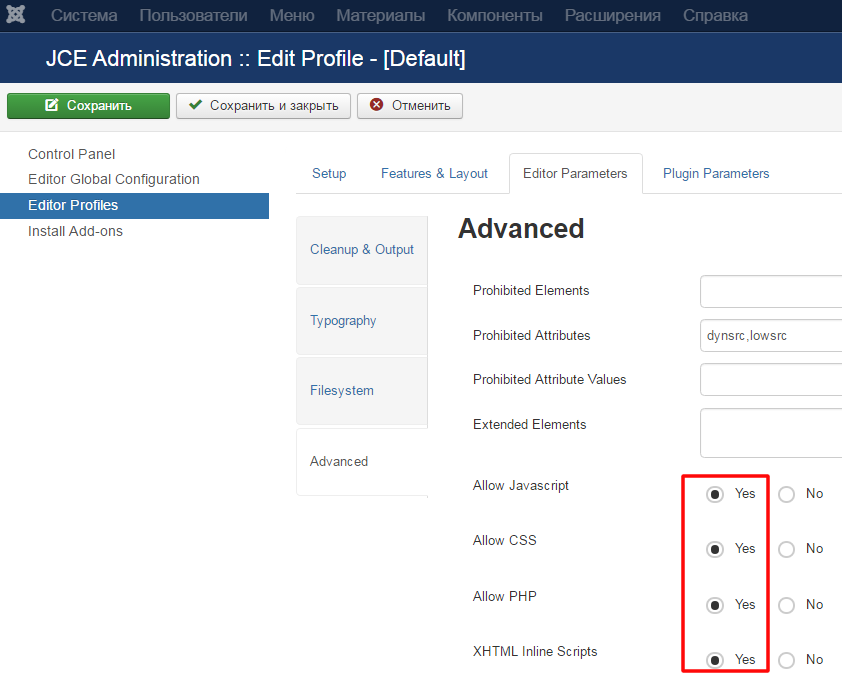Open the Typography section
This screenshot has height=673, width=842.
(x=343, y=321)
